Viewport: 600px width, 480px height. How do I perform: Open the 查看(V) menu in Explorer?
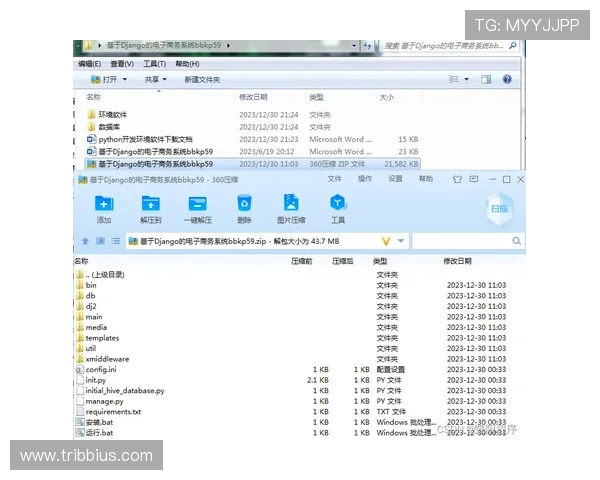(122, 64)
